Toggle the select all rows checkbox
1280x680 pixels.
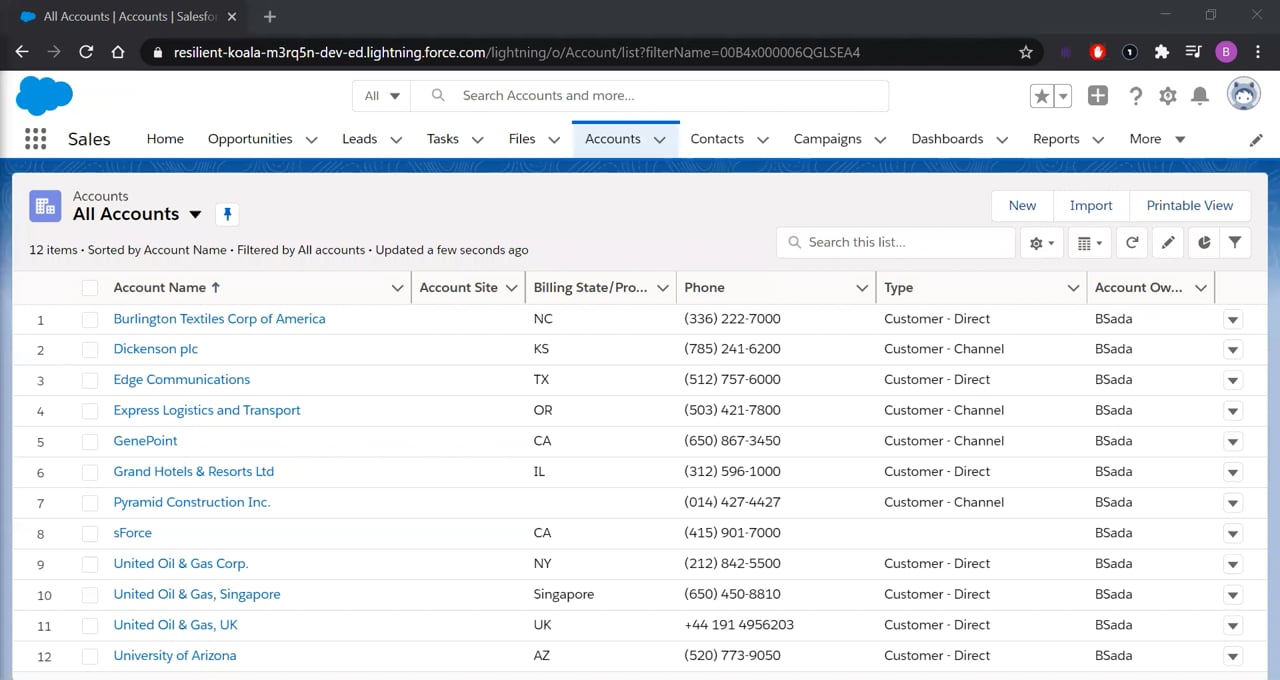(x=90, y=288)
